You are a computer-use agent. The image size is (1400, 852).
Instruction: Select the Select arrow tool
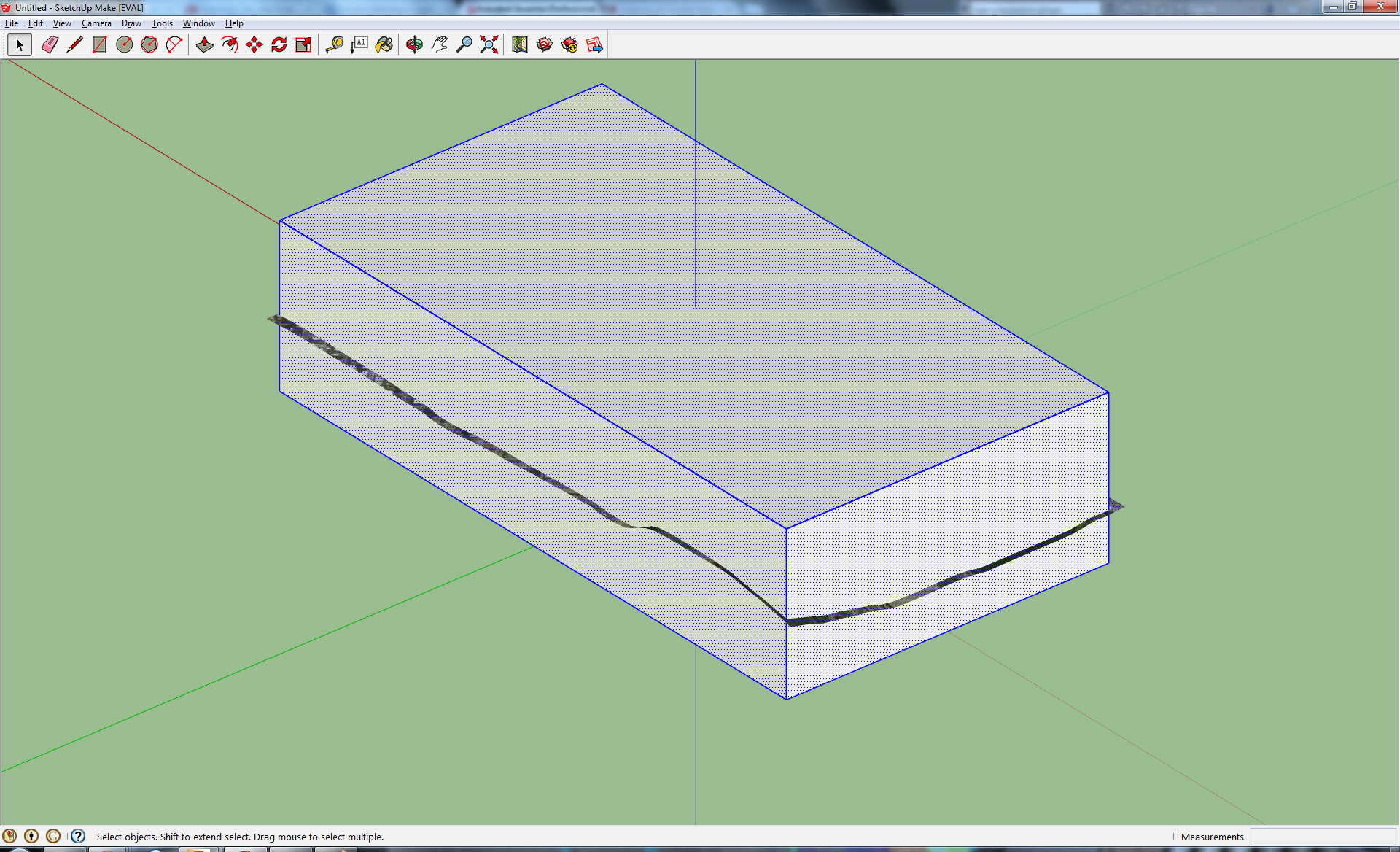pyautogui.click(x=20, y=45)
